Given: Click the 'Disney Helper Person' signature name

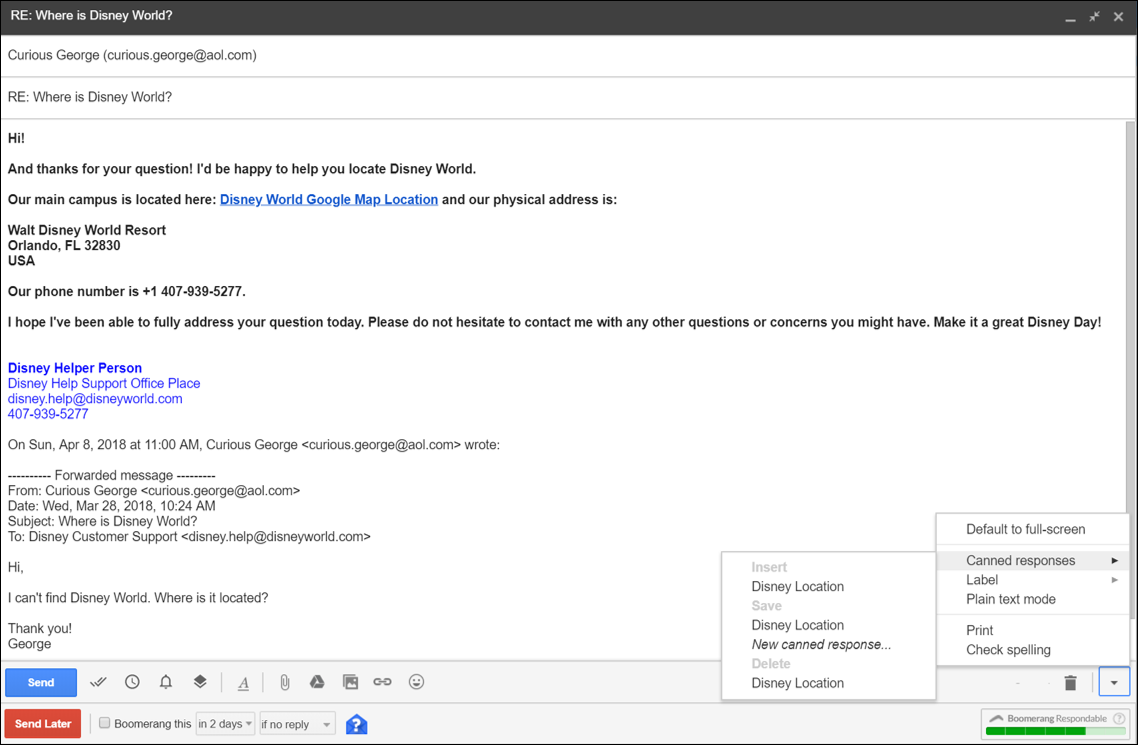Looking at the screenshot, I should [x=75, y=368].
